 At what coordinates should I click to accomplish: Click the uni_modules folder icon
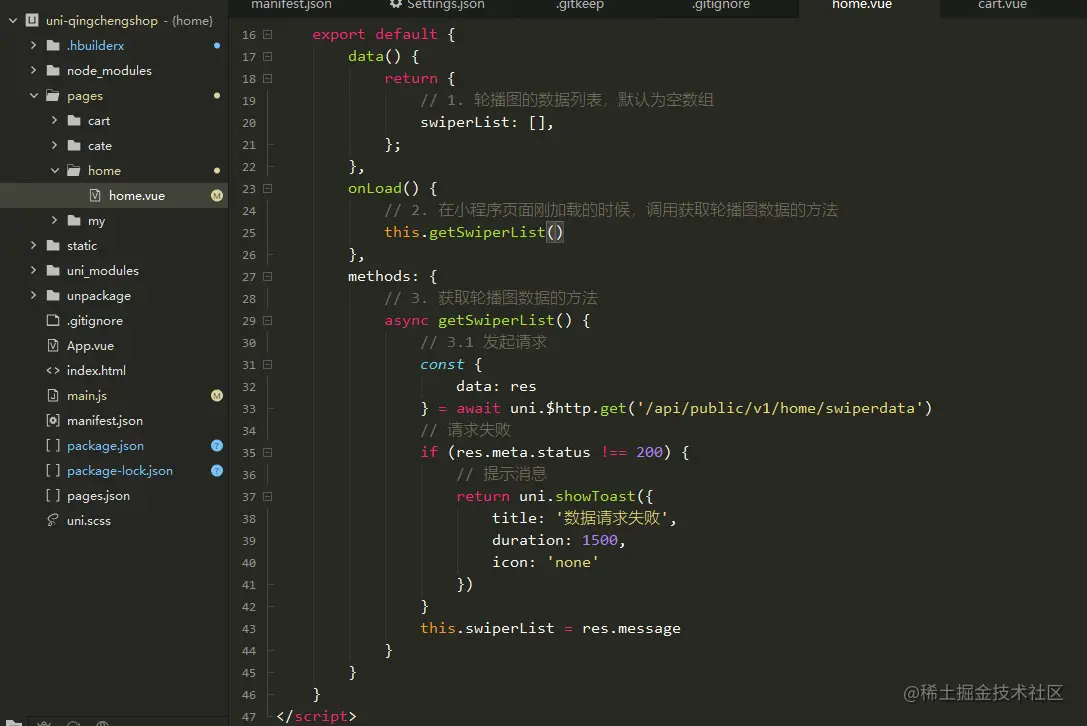coord(53,270)
